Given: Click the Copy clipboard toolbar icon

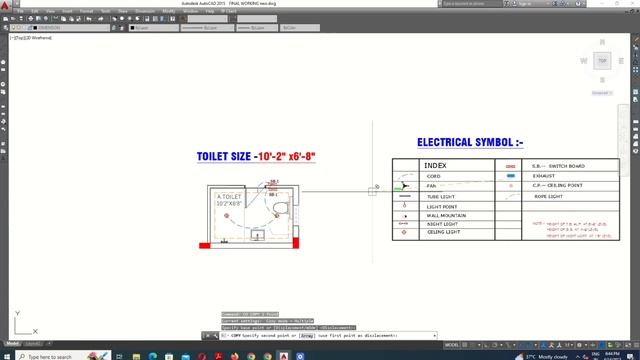Looking at the screenshot, I should pos(63,19).
